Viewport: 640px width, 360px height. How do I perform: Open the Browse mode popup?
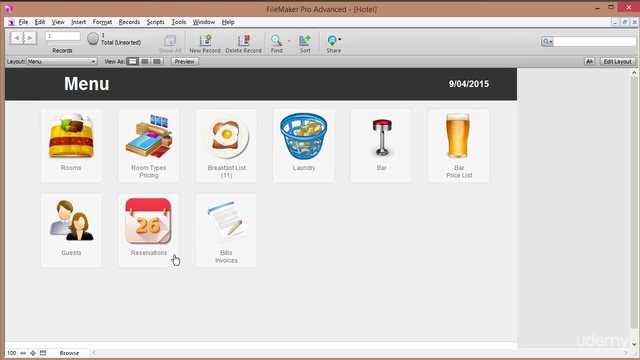[x=69, y=353]
